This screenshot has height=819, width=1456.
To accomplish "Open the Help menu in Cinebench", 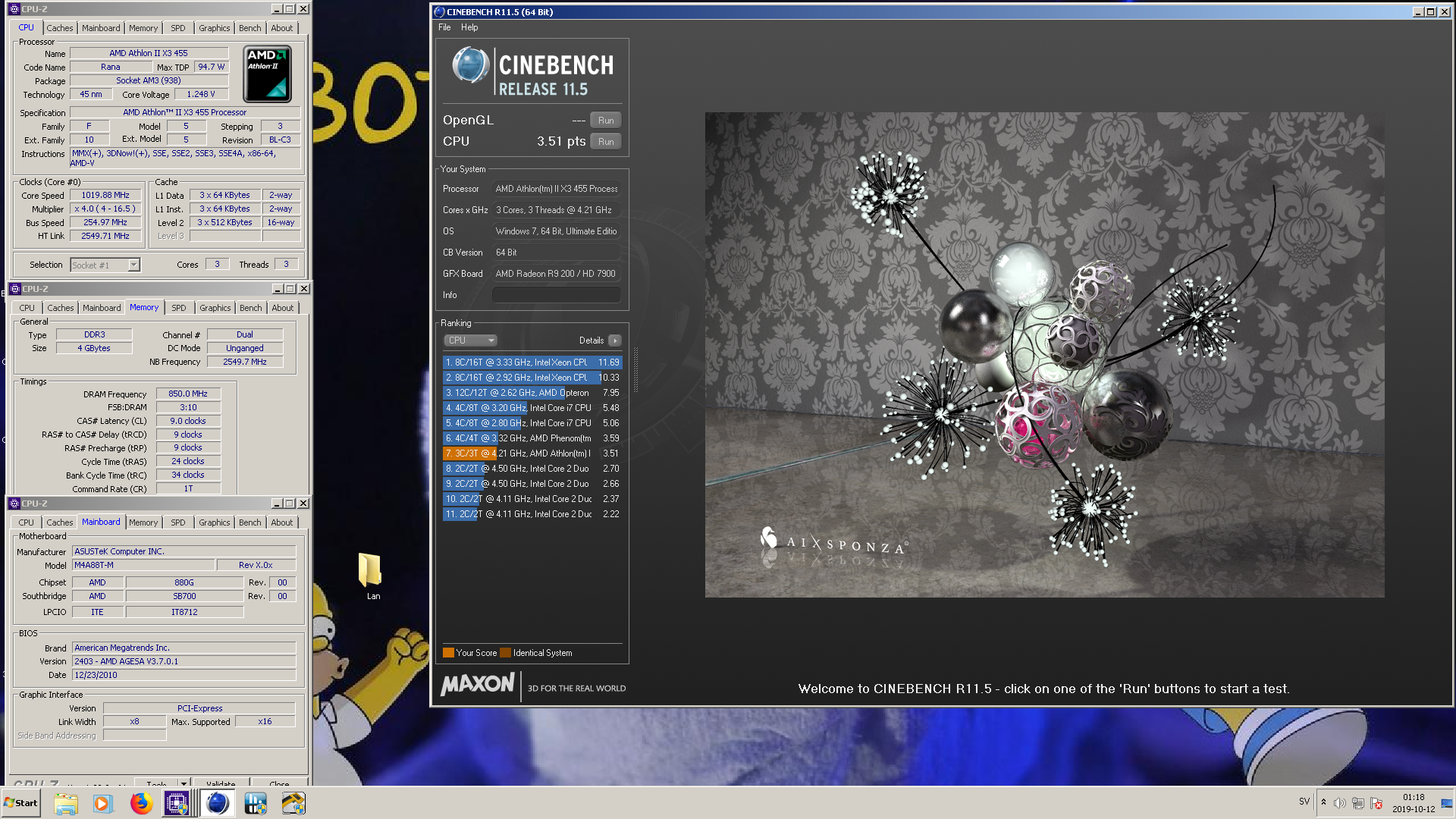I will click(469, 27).
